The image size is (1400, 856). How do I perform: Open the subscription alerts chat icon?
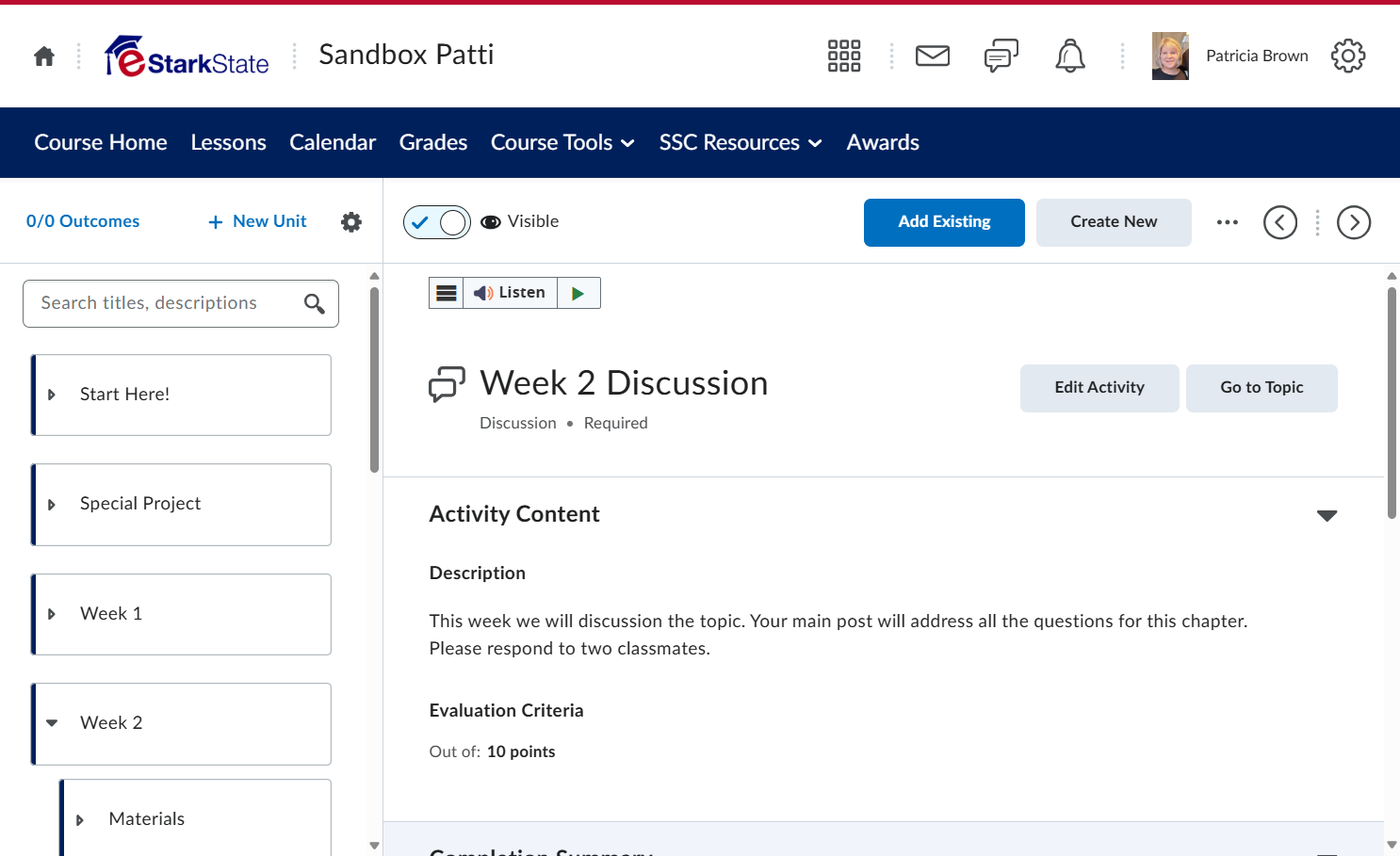click(x=1001, y=56)
